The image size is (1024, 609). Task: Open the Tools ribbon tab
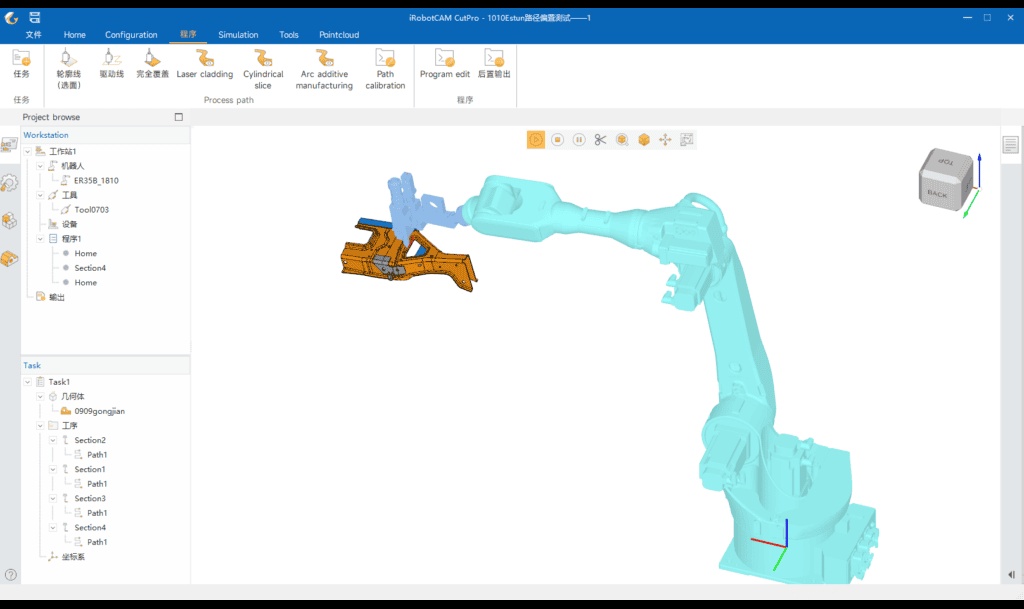(289, 35)
